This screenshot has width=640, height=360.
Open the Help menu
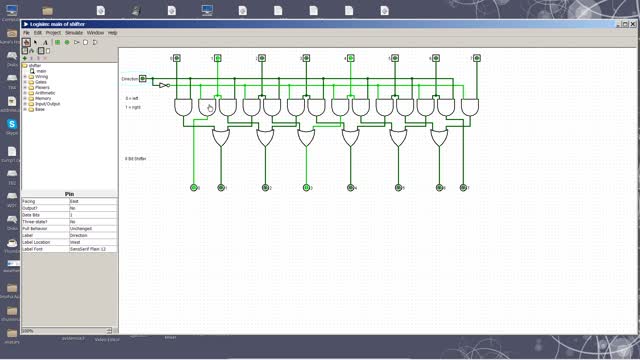(112, 33)
